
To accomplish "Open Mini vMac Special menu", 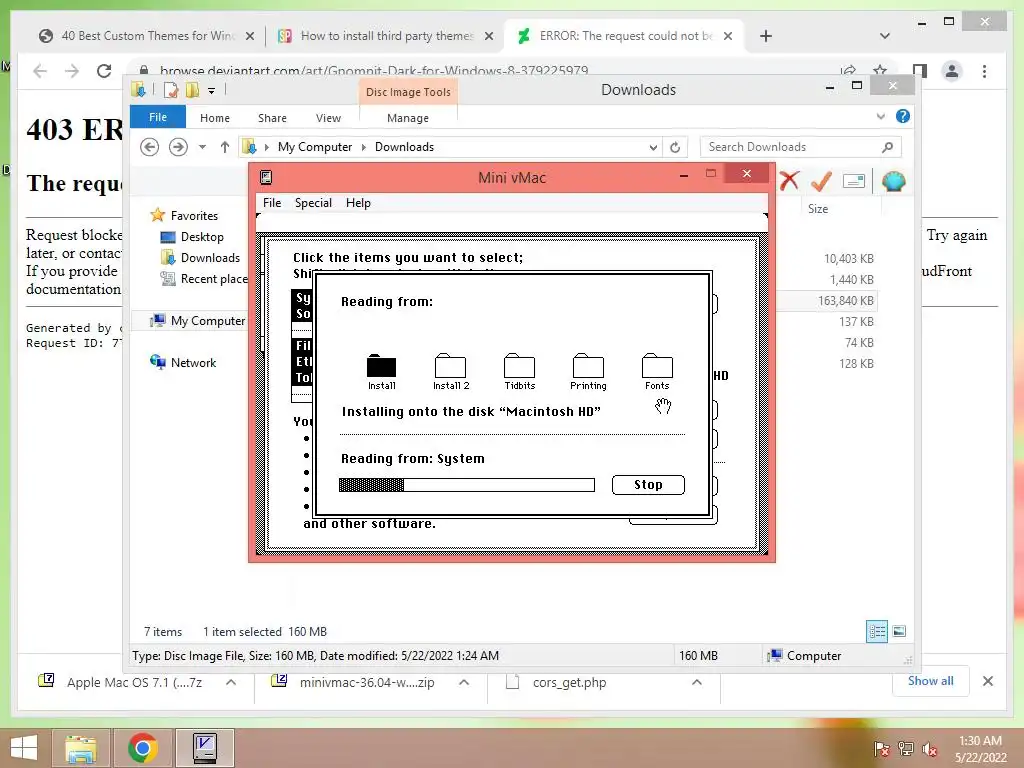I will 313,202.
